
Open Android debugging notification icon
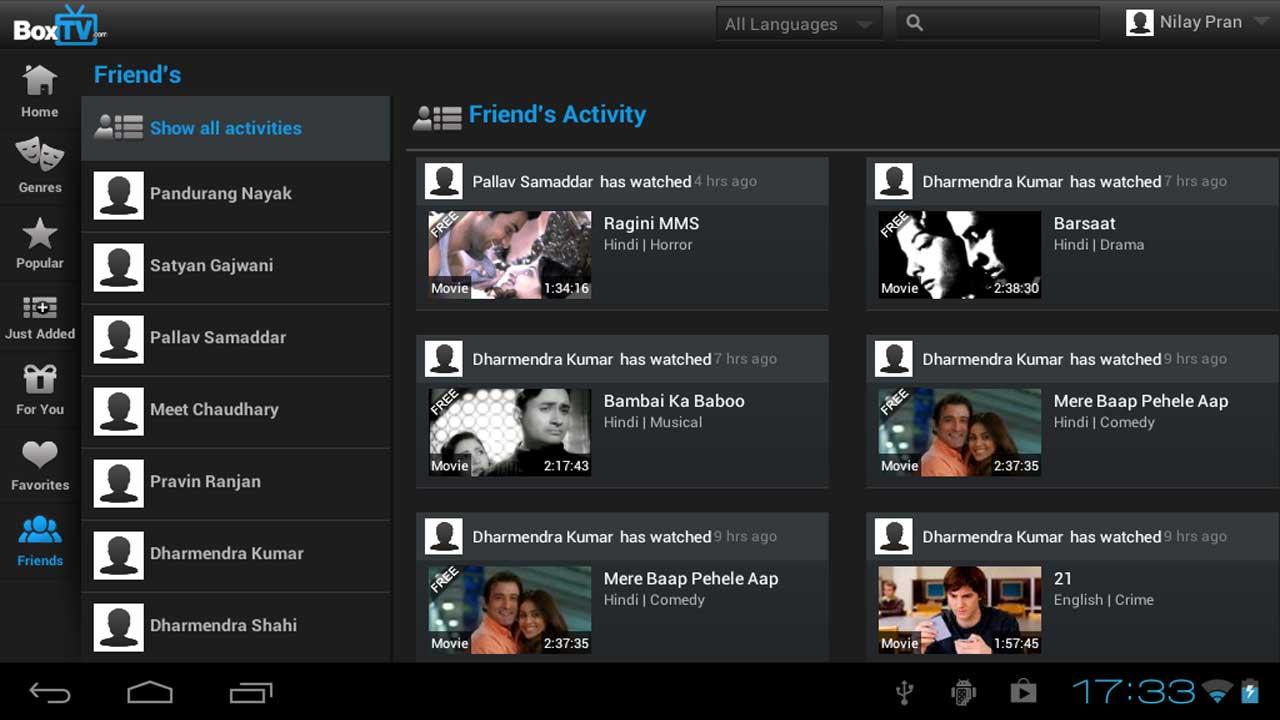pos(963,691)
